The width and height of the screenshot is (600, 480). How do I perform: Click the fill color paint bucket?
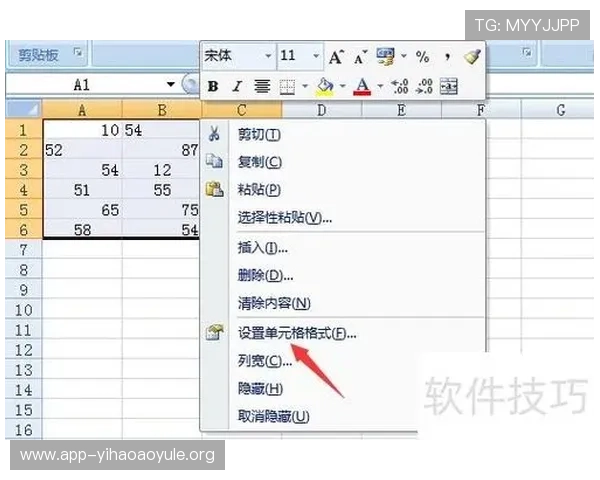[x=325, y=87]
